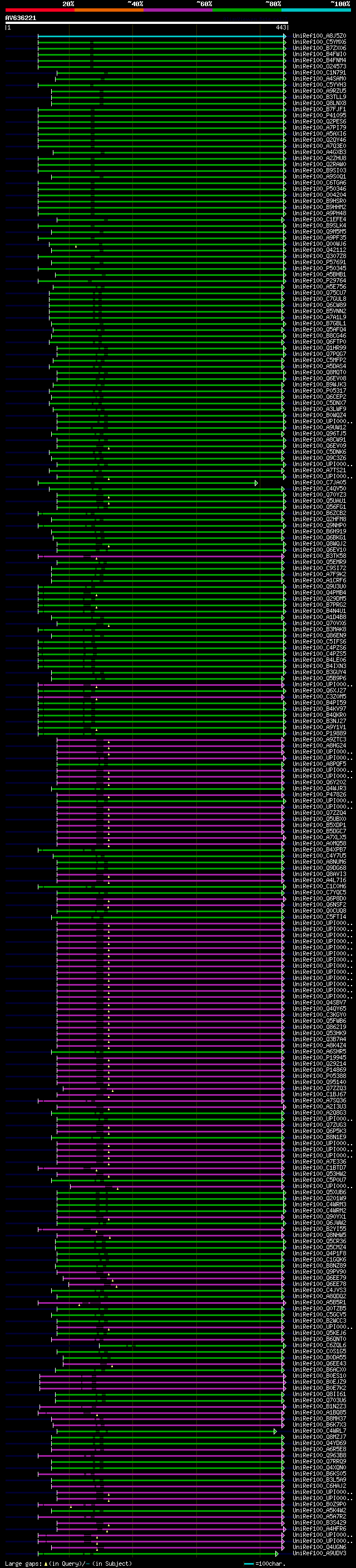Select hit UniRef100_Q42112
The width and height of the screenshot is (356, 1568).
coord(319,250)
